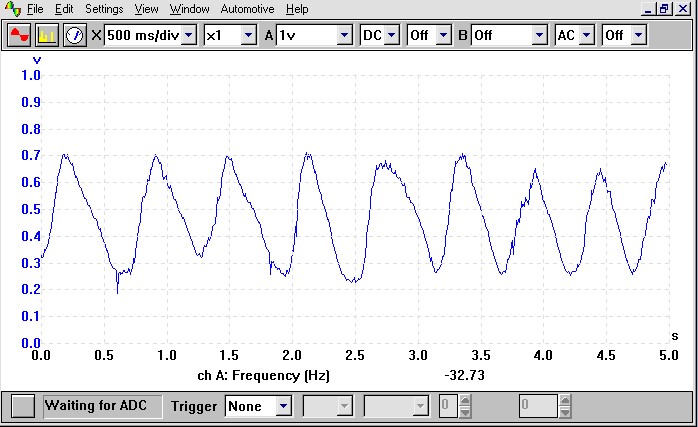The width and height of the screenshot is (698, 427).
Task: Expand channel A 1v range dropdown
Action: (344, 35)
